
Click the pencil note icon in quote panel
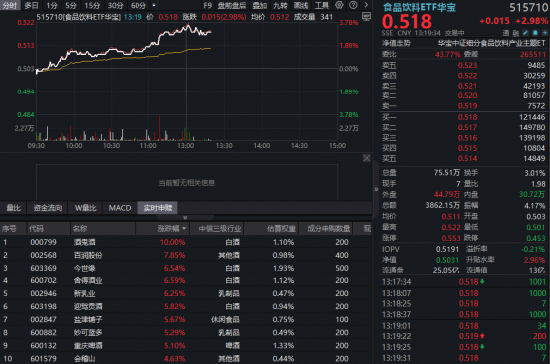525,33
